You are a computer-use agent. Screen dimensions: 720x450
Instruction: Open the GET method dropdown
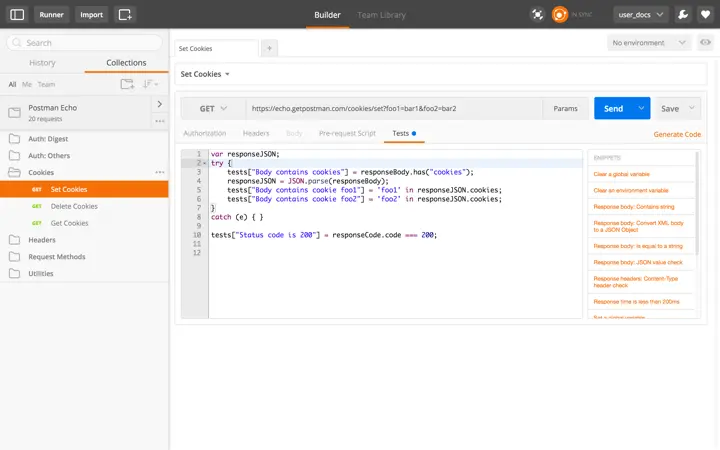click(213, 109)
